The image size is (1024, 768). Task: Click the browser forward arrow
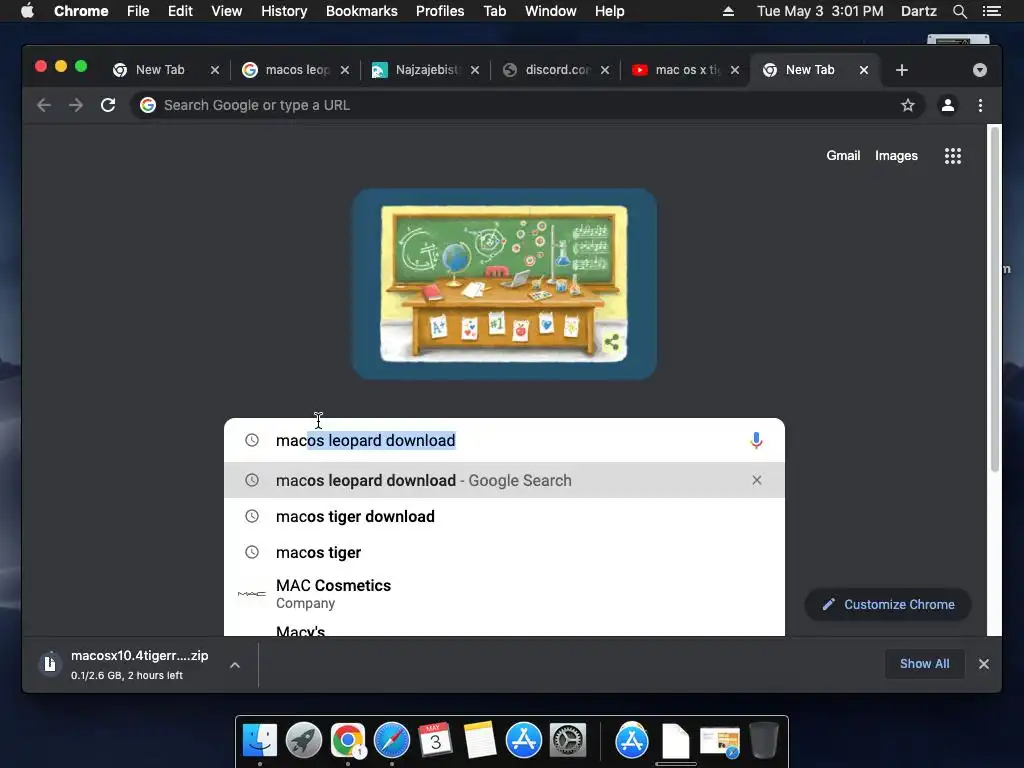[76, 105]
